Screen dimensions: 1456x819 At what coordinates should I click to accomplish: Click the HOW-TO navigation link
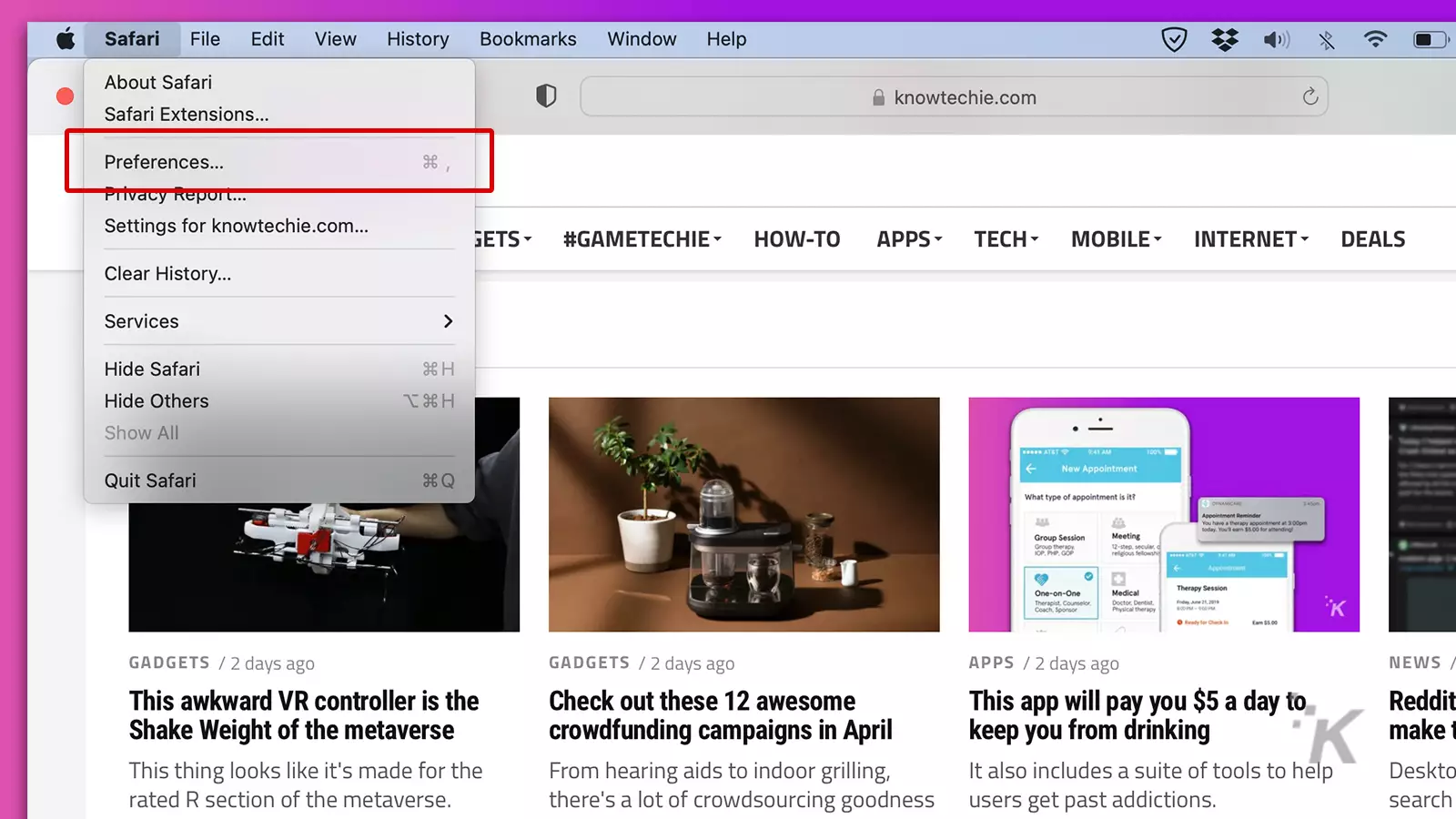(x=797, y=239)
